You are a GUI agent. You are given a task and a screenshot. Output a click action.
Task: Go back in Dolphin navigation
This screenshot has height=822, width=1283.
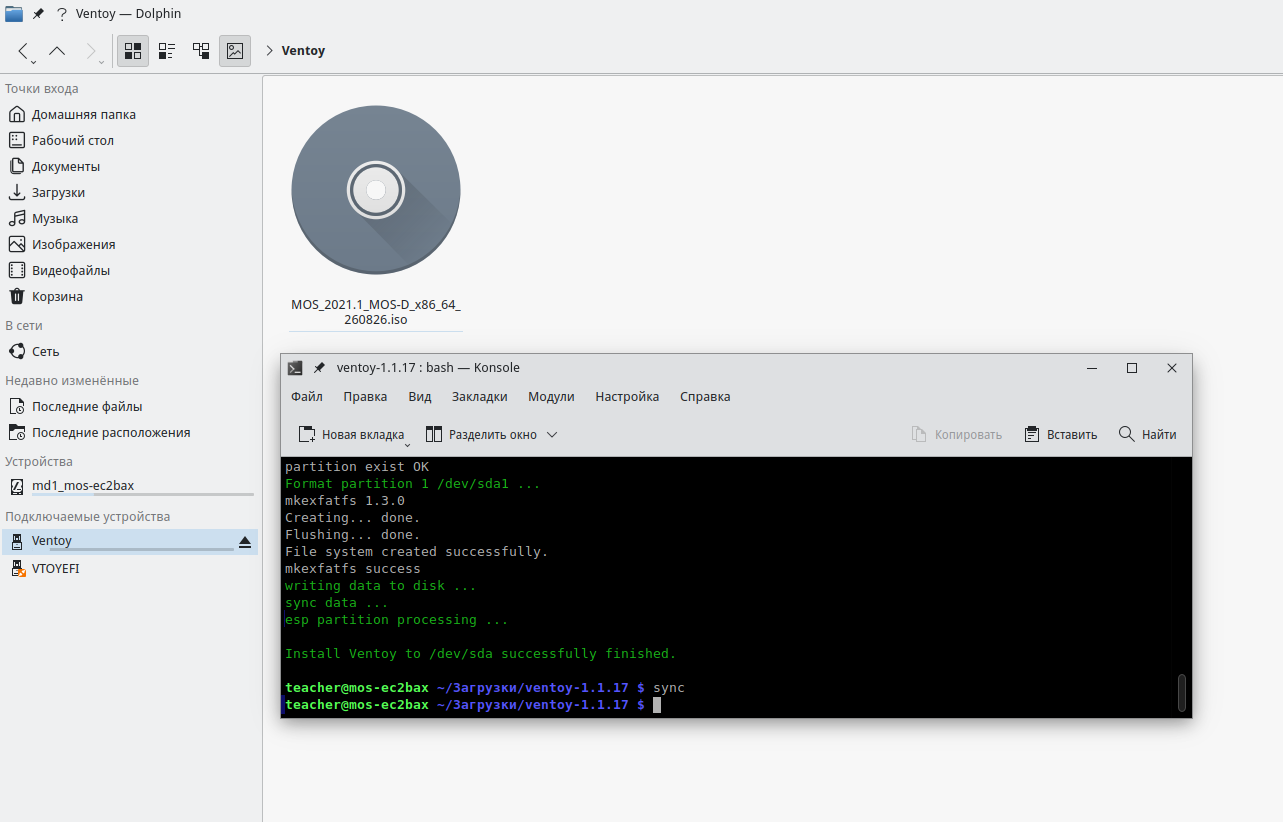(23, 50)
